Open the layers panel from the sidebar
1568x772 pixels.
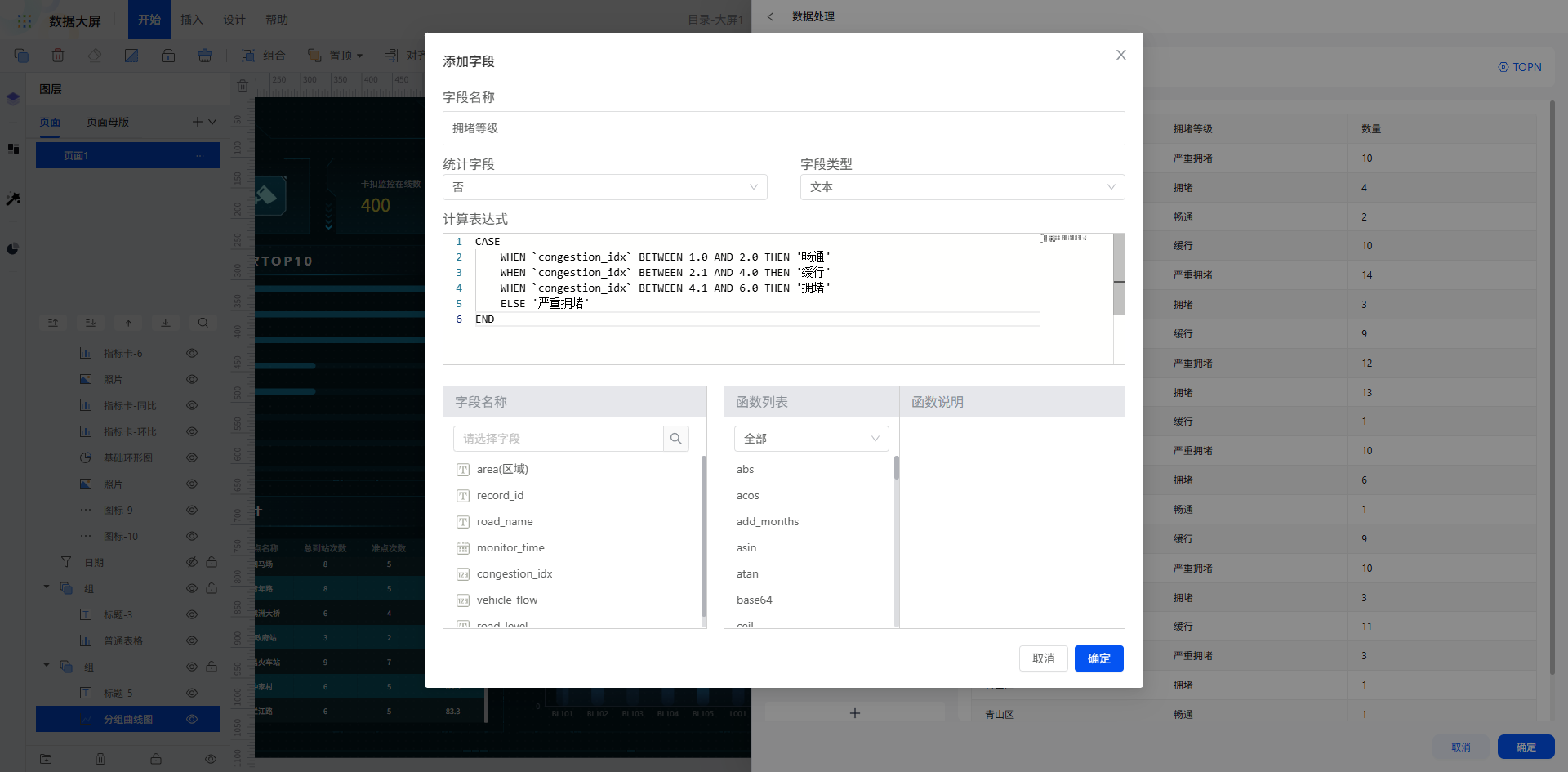[x=13, y=99]
